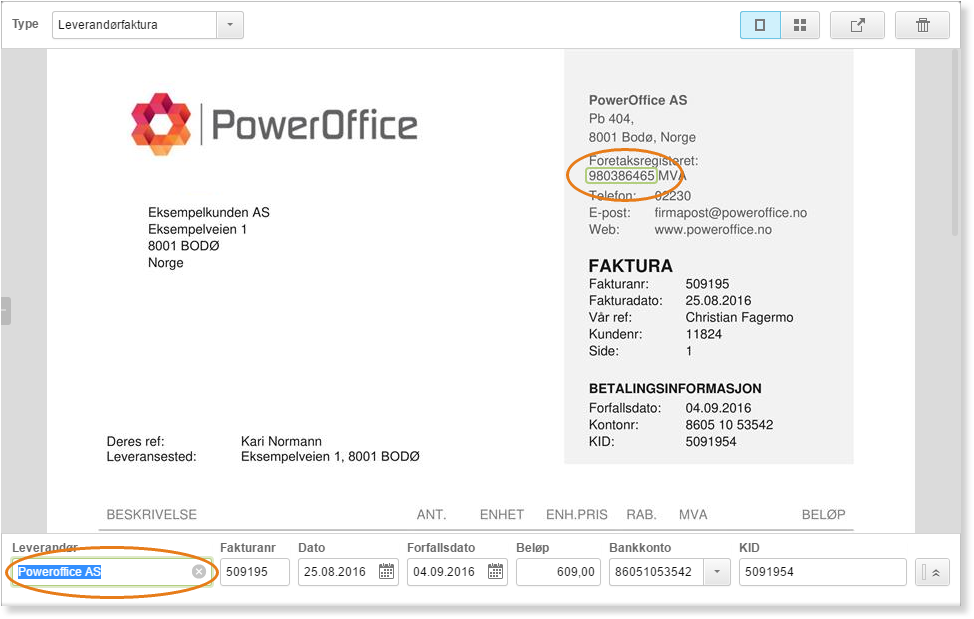Click the BESKRIVELSE column header

152,515
